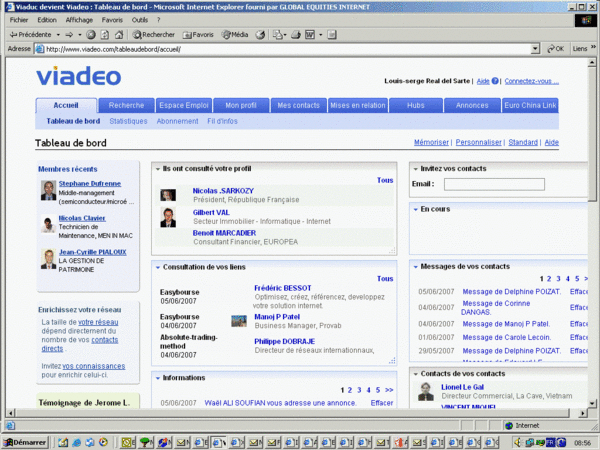Click the volume speaker tray icon
Screen dimensions: 600x450
(x=518, y=442)
